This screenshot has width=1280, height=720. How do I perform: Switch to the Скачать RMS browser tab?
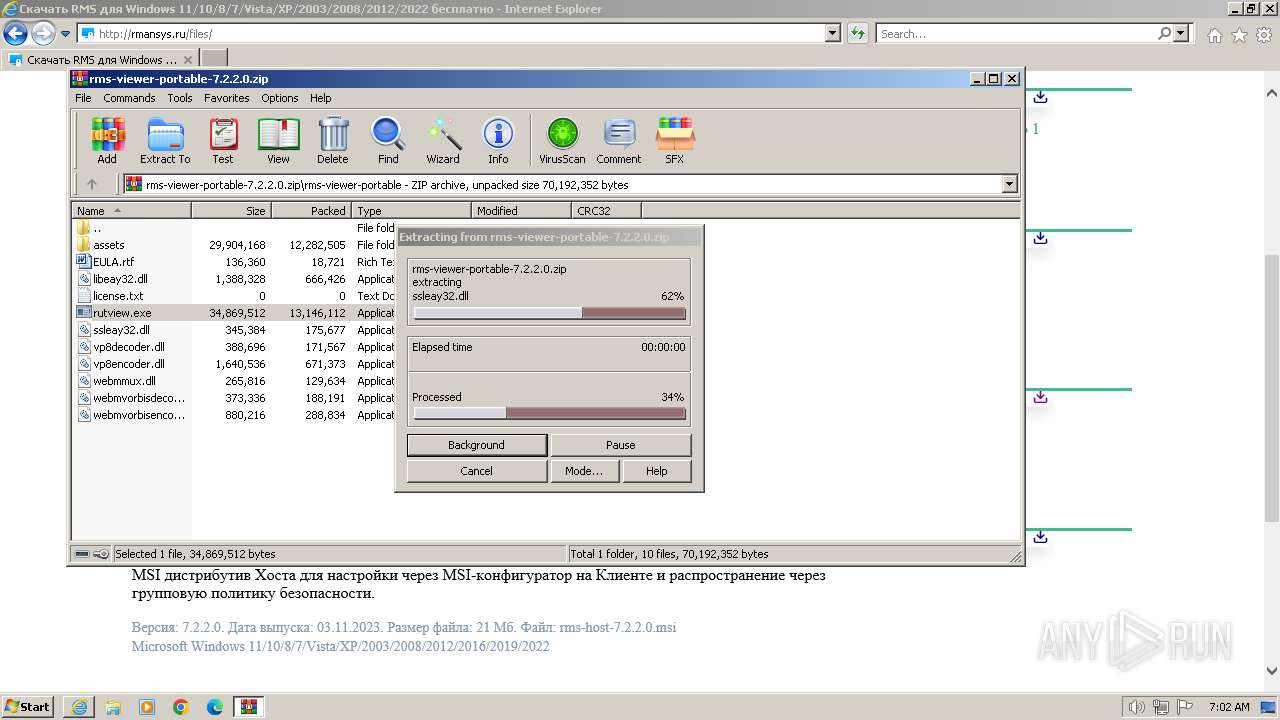point(100,59)
